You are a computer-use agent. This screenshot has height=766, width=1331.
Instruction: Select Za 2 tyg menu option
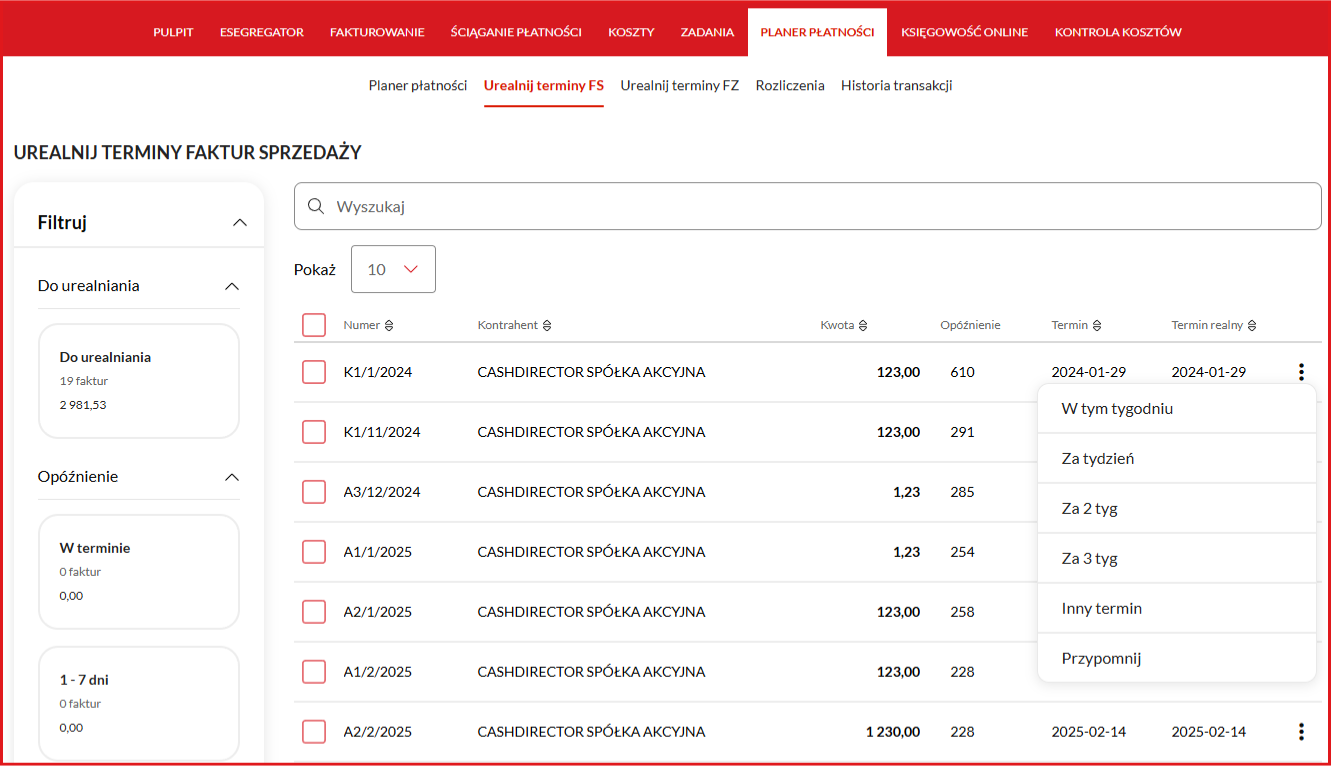(x=1177, y=508)
